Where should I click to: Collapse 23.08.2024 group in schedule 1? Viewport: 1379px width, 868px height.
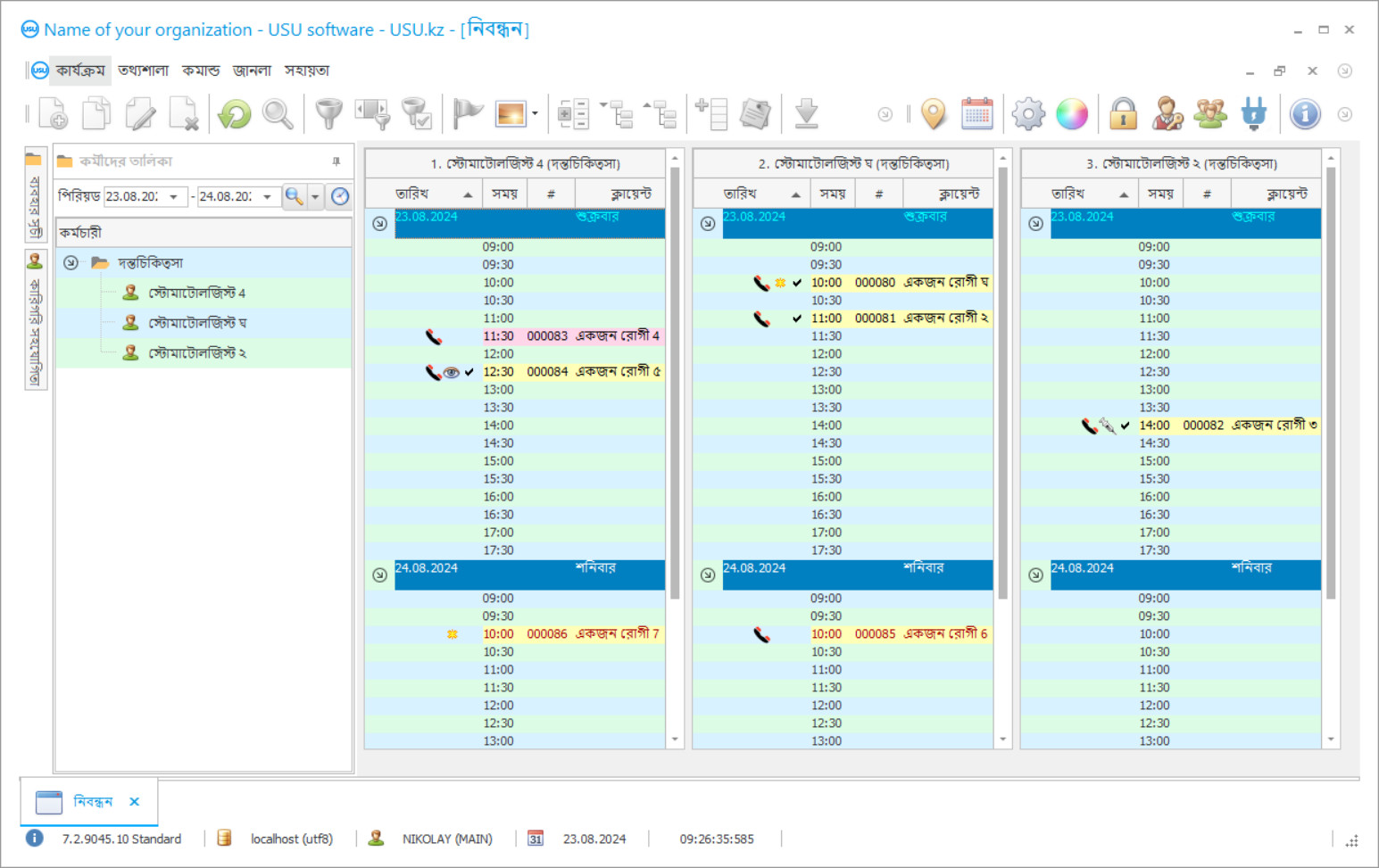[379, 223]
